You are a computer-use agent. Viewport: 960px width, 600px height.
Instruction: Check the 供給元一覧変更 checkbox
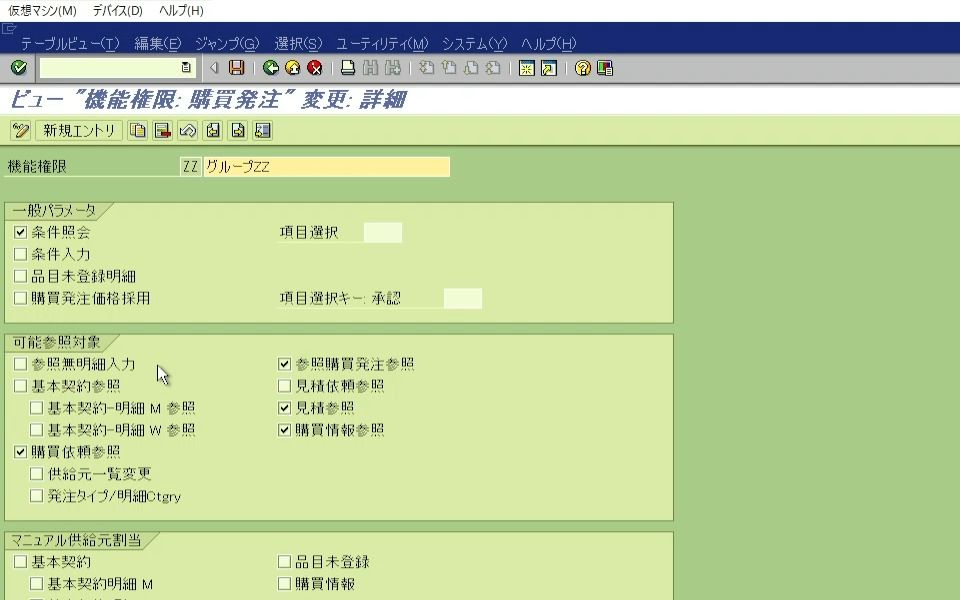[x=36, y=474]
